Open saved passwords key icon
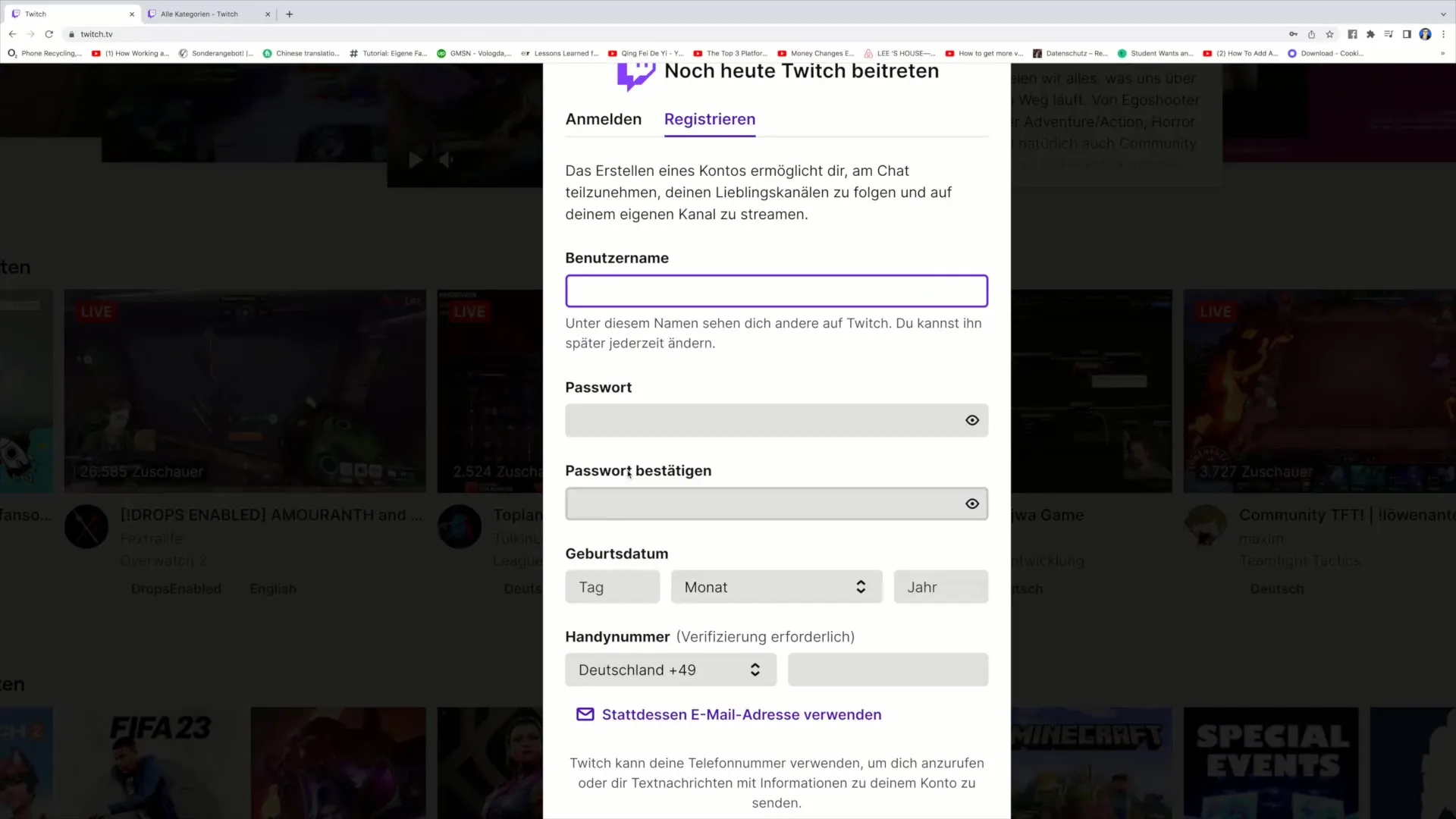Image resolution: width=1456 pixels, height=819 pixels. coord(1293,34)
